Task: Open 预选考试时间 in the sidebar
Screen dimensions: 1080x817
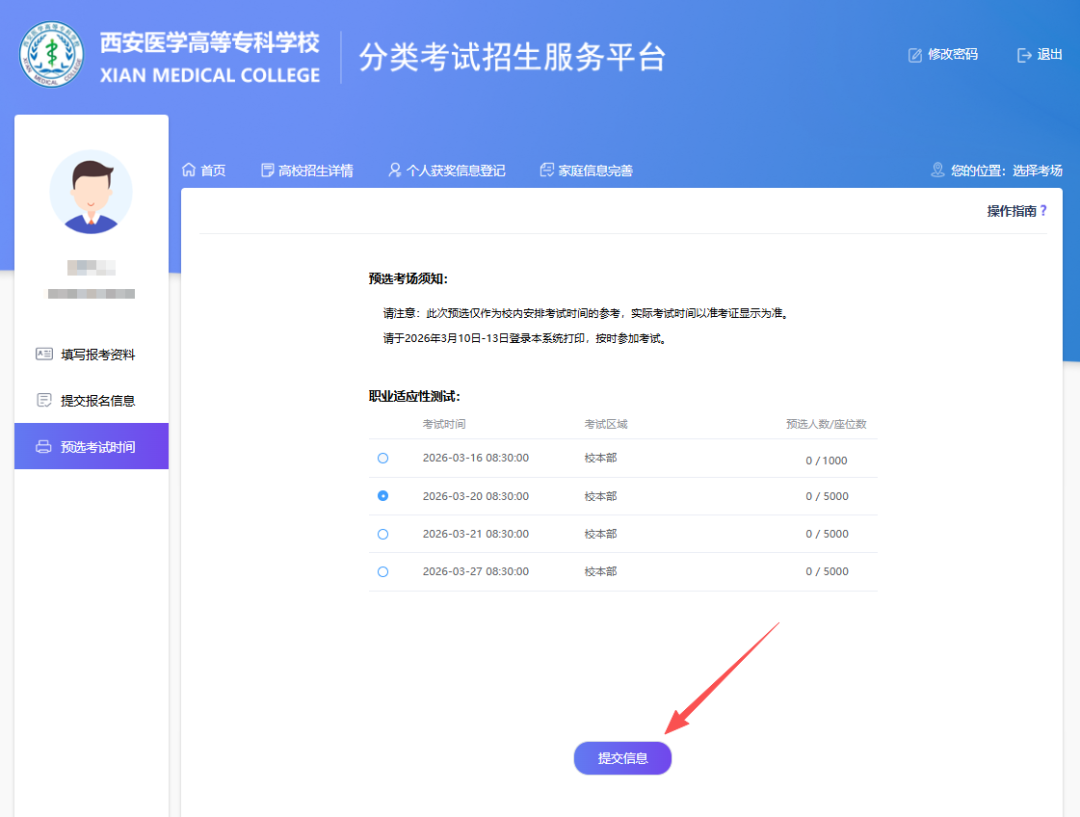Action: pyautogui.click(x=97, y=447)
